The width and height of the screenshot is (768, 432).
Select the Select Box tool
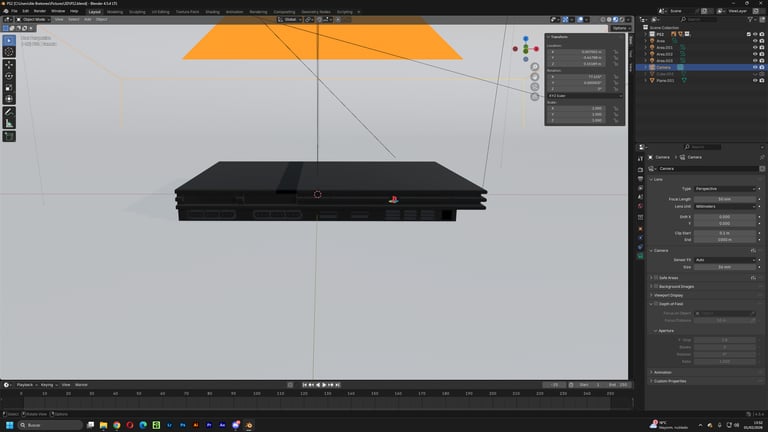(x=9, y=41)
